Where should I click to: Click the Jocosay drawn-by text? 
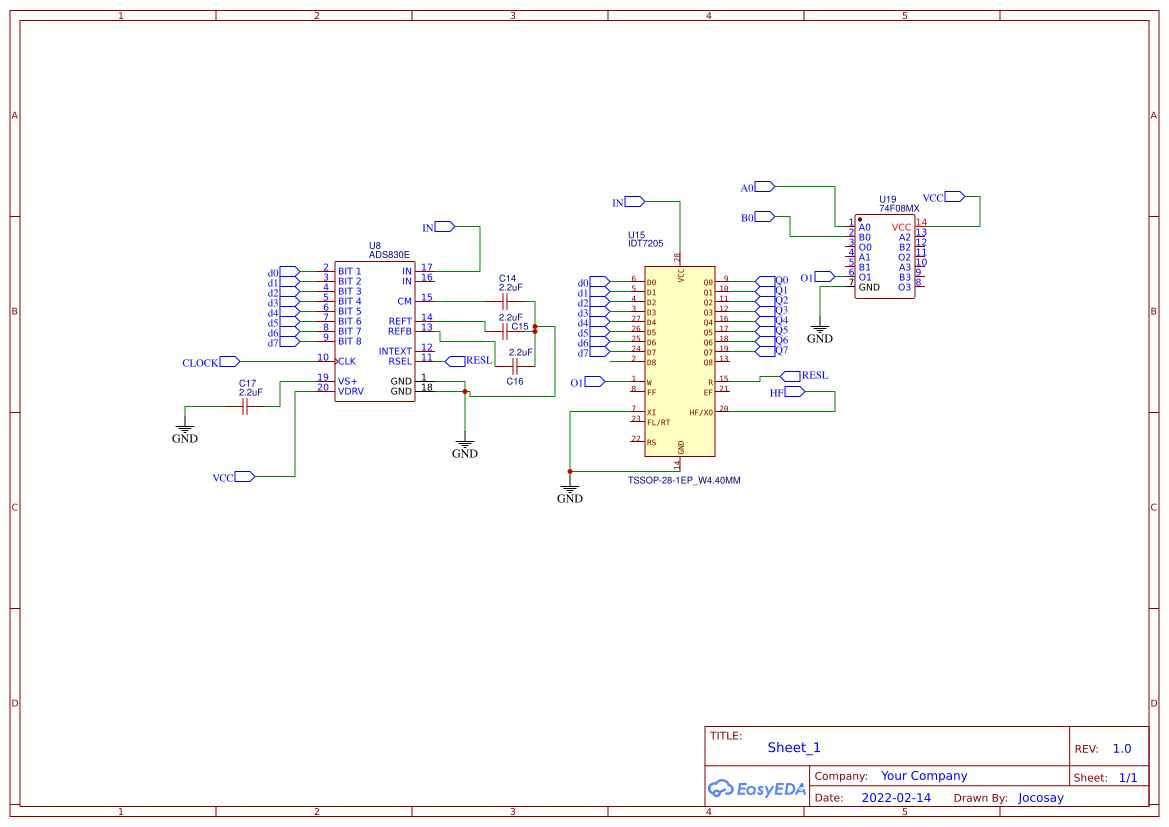point(1040,797)
